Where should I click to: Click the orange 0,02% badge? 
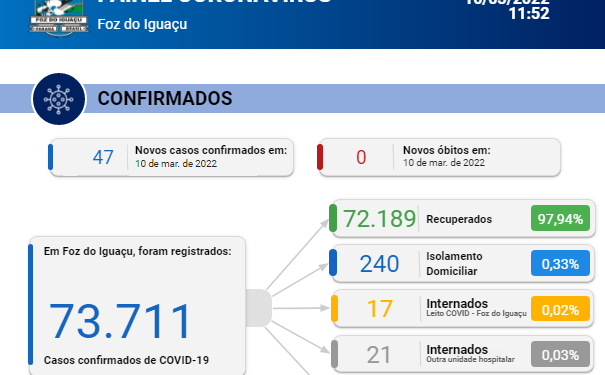click(x=560, y=309)
